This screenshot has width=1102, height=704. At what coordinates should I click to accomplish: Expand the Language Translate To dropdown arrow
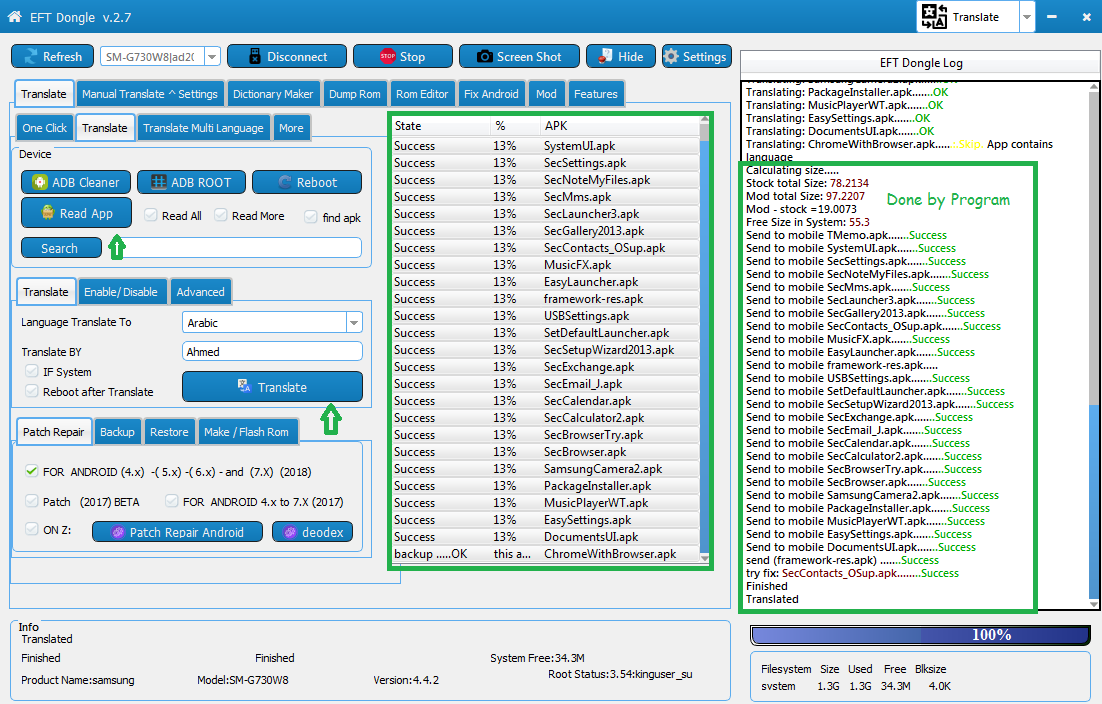click(354, 322)
